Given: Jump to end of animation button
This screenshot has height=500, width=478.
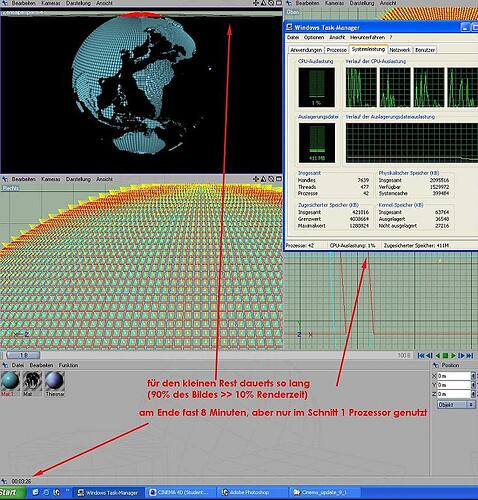Looking at the screenshot, I should point(470,356).
